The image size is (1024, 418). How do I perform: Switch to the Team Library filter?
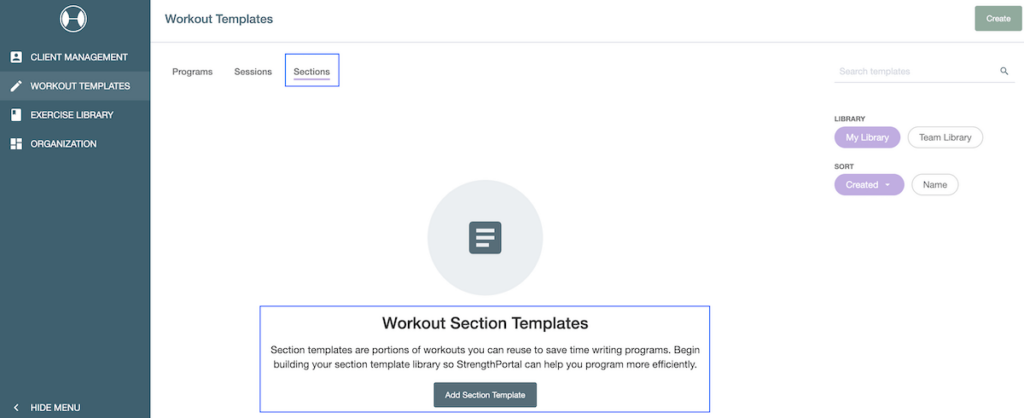click(945, 137)
